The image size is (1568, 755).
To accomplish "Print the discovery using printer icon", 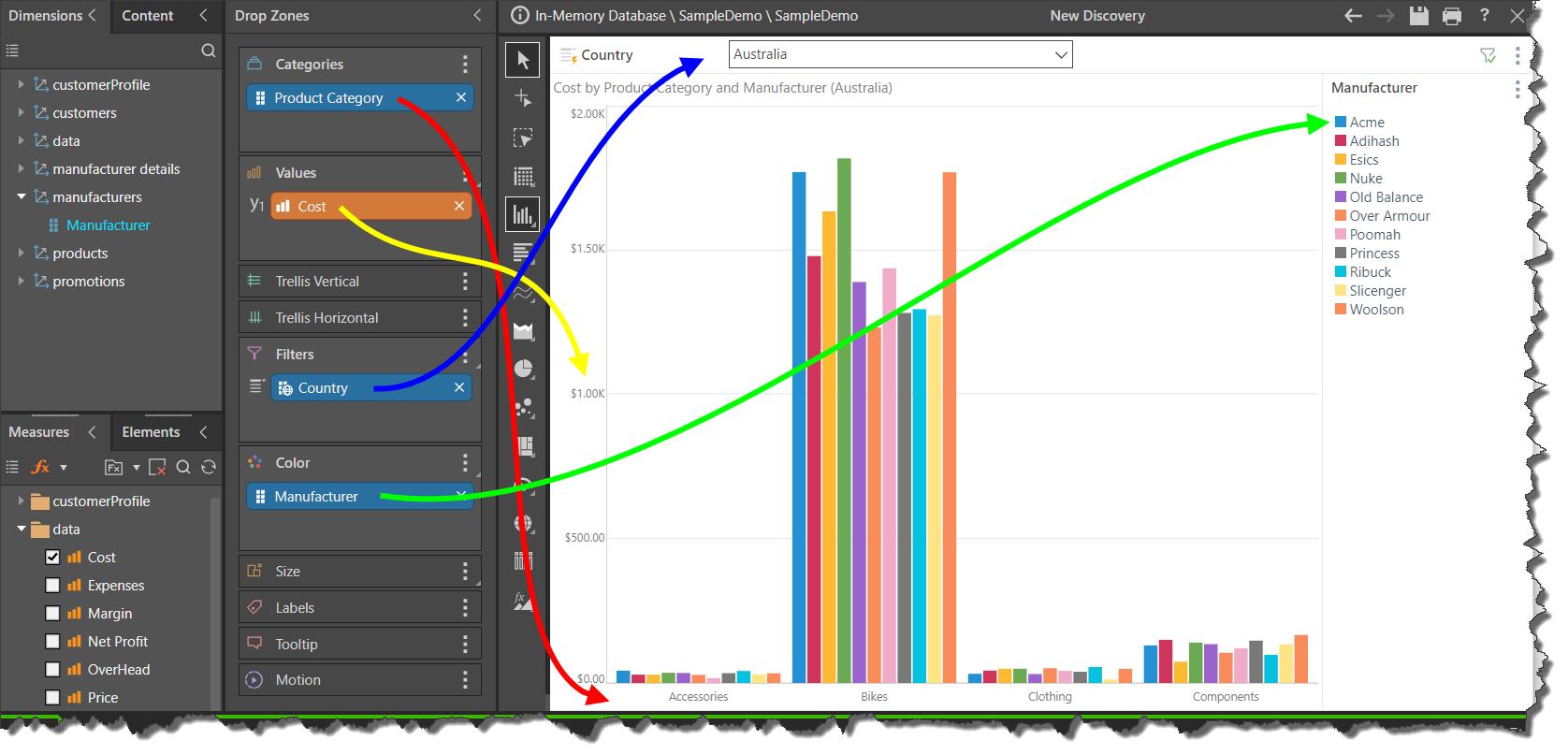I will click(1452, 16).
